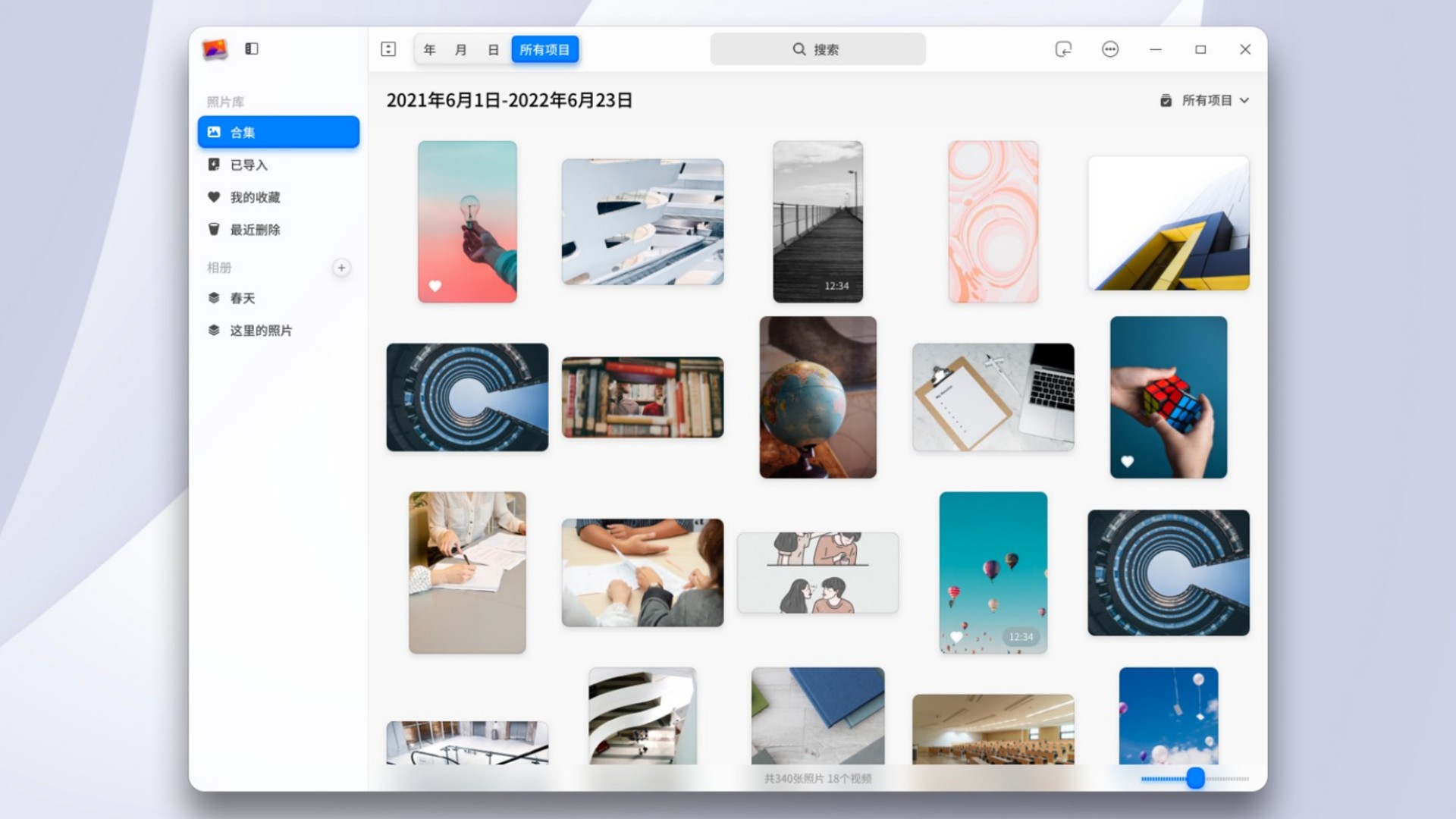Screen dimensions: 1456x819
Task: Click the 搜索 search field
Action: pos(817,49)
